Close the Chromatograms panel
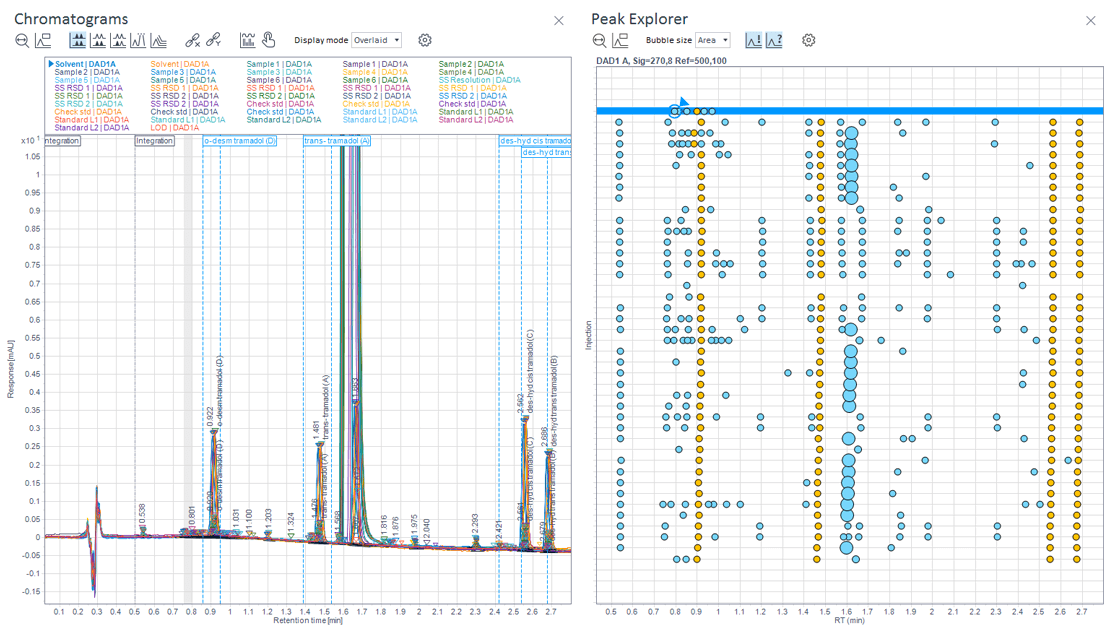Screen dimensions: 1110x630 [559, 20]
